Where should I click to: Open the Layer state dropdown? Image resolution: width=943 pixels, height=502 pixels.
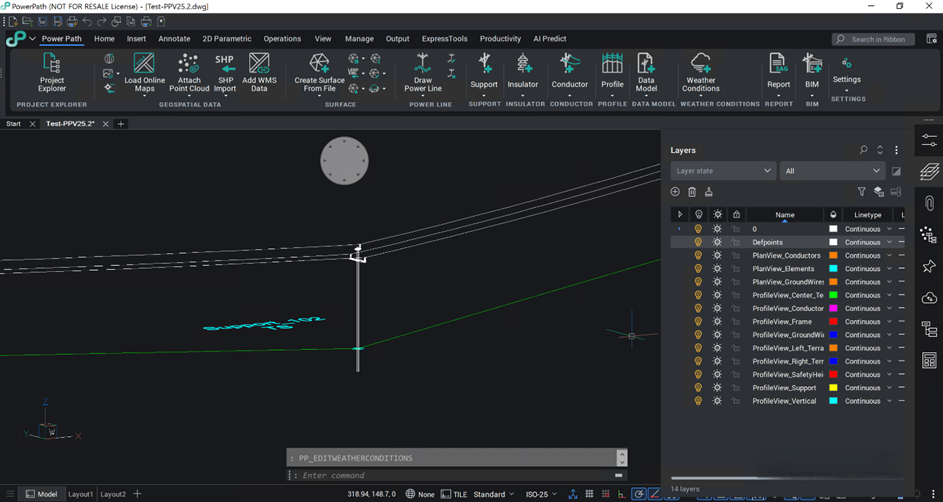[723, 171]
